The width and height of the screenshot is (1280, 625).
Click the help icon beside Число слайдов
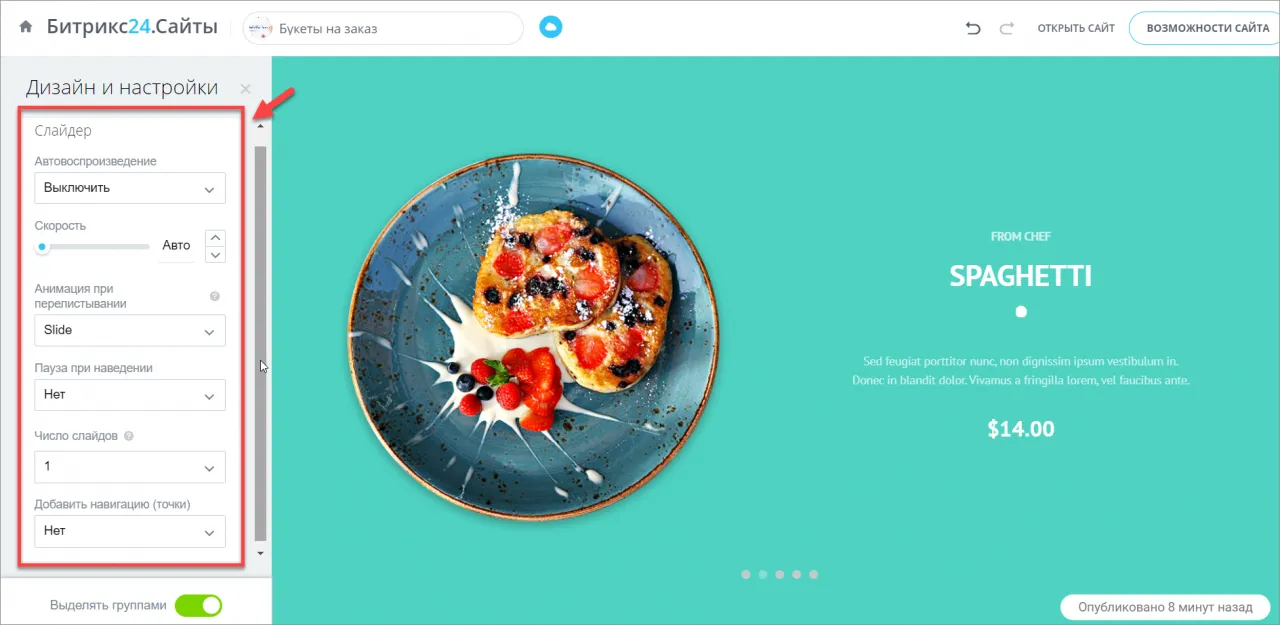(129, 436)
